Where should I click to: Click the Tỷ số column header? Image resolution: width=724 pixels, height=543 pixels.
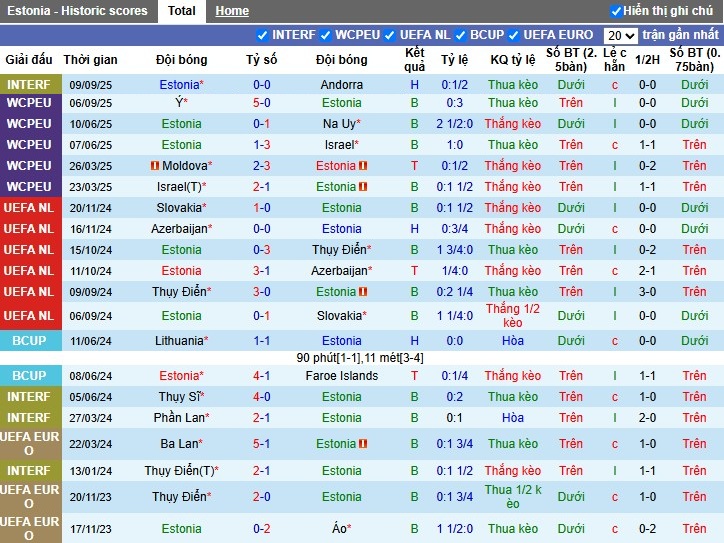(x=262, y=59)
